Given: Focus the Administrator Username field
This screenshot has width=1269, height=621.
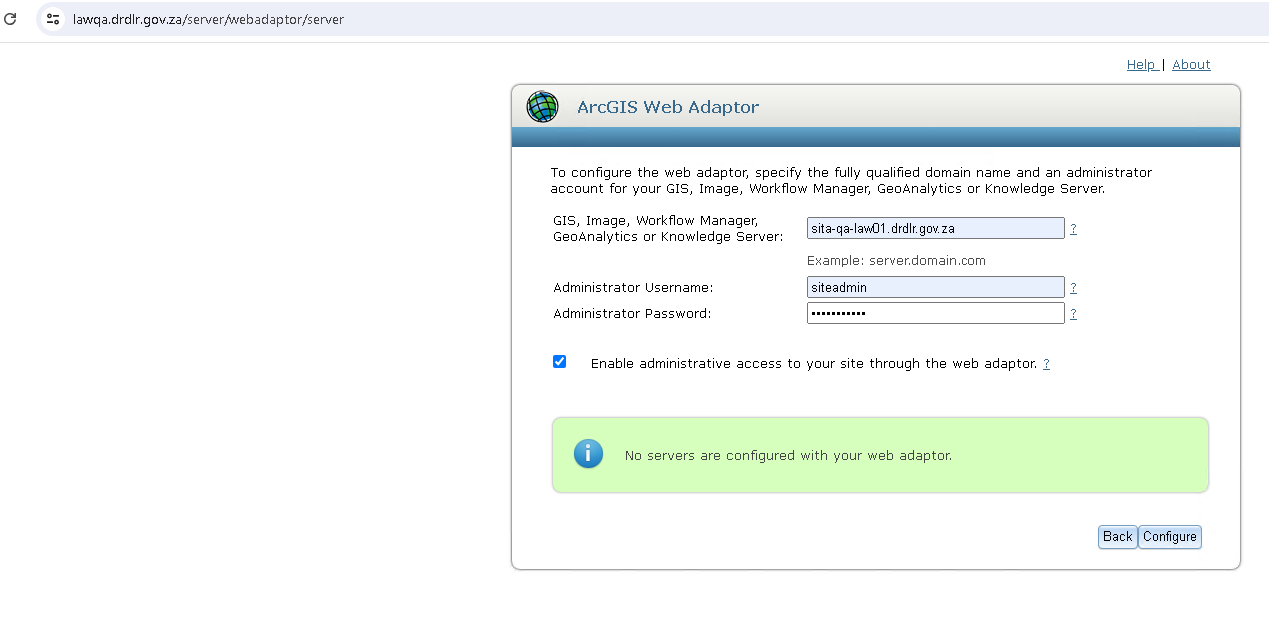Looking at the screenshot, I should pyautogui.click(x=935, y=287).
